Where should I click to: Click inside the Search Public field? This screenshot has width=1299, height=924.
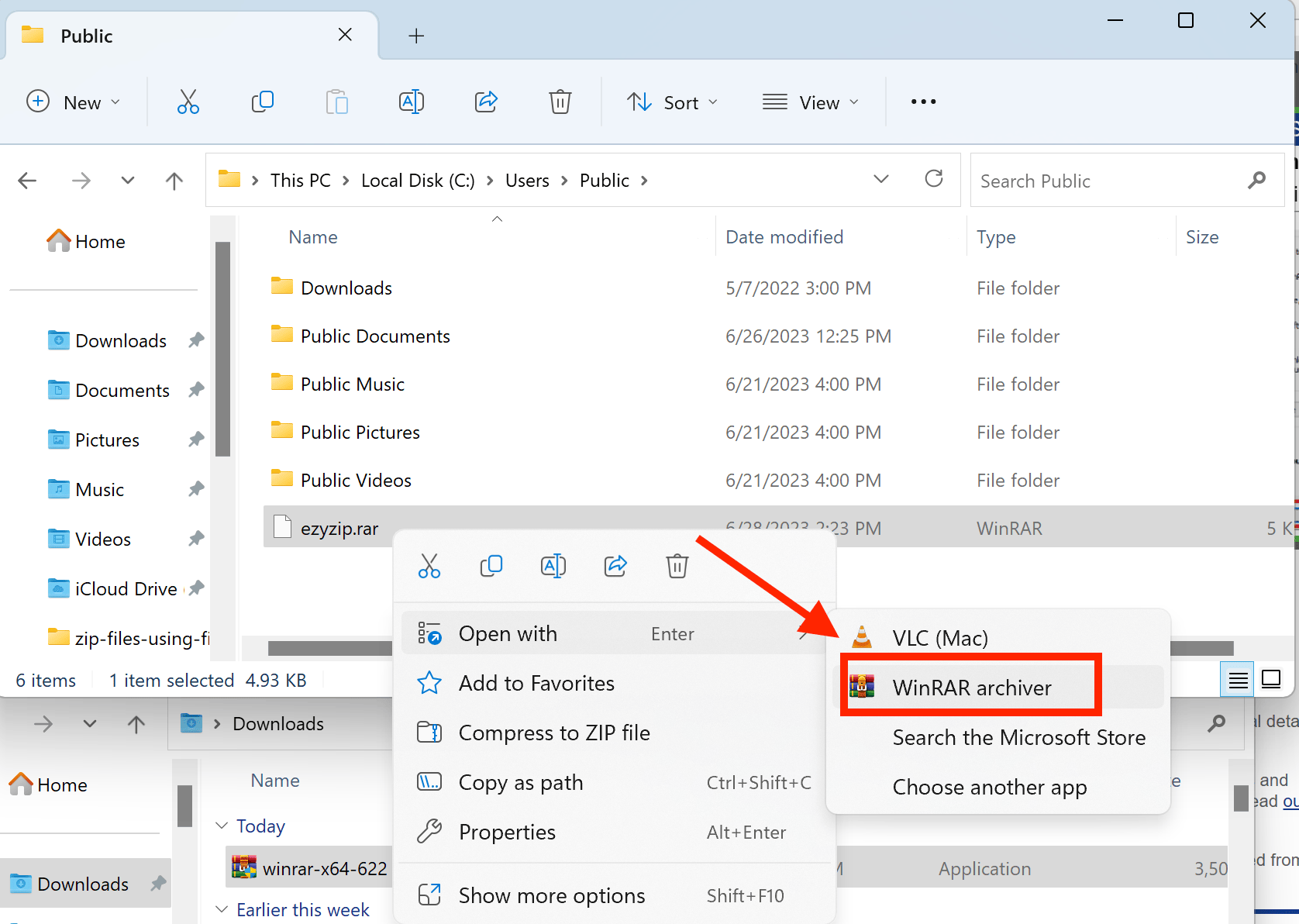point(1101,180)
